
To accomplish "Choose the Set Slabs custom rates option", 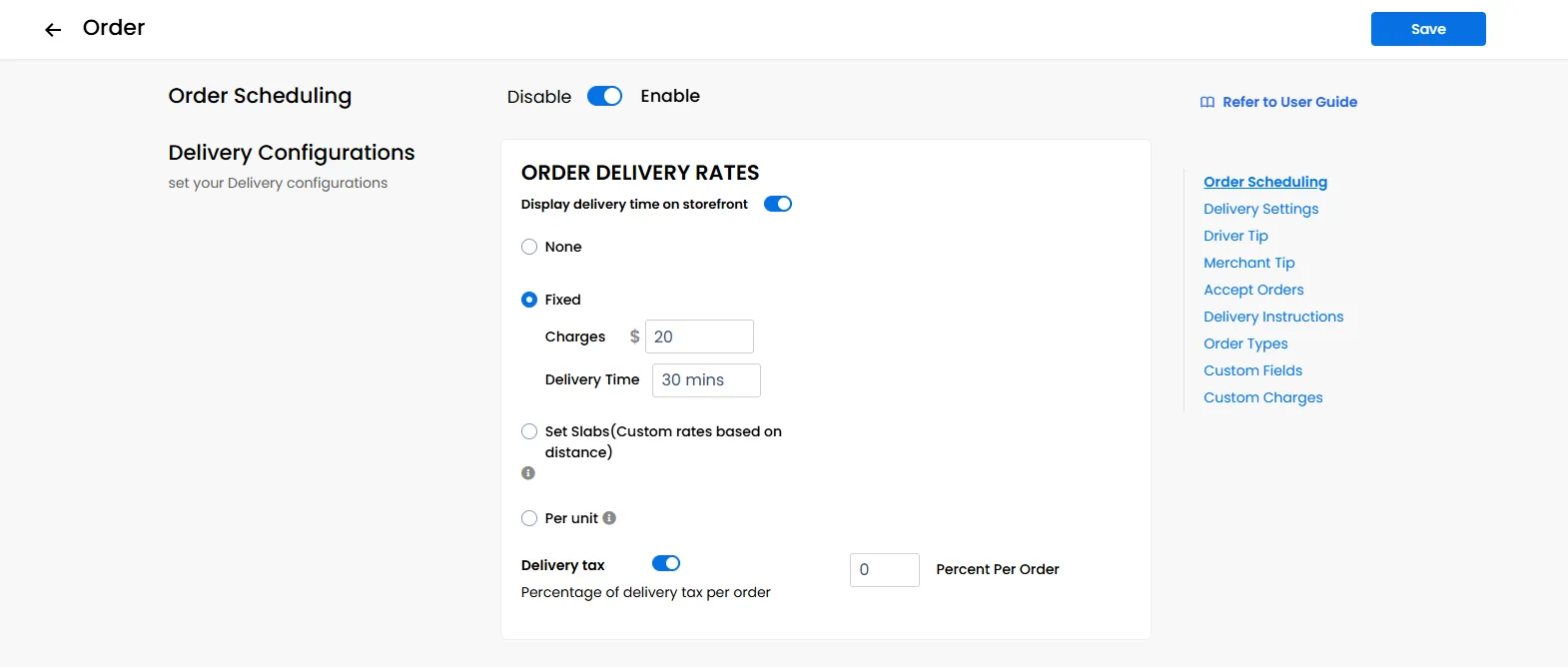I will tap(529, 431).
